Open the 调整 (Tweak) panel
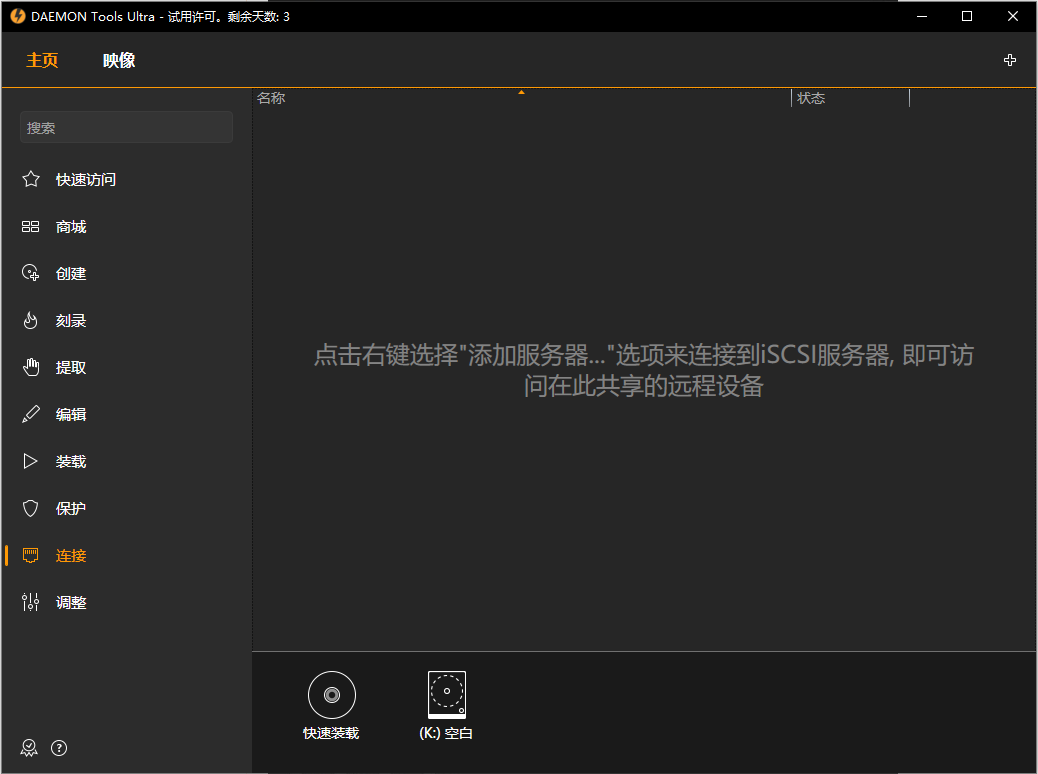The width and height of the screenshot is (1038, 774). coord(70,602)
